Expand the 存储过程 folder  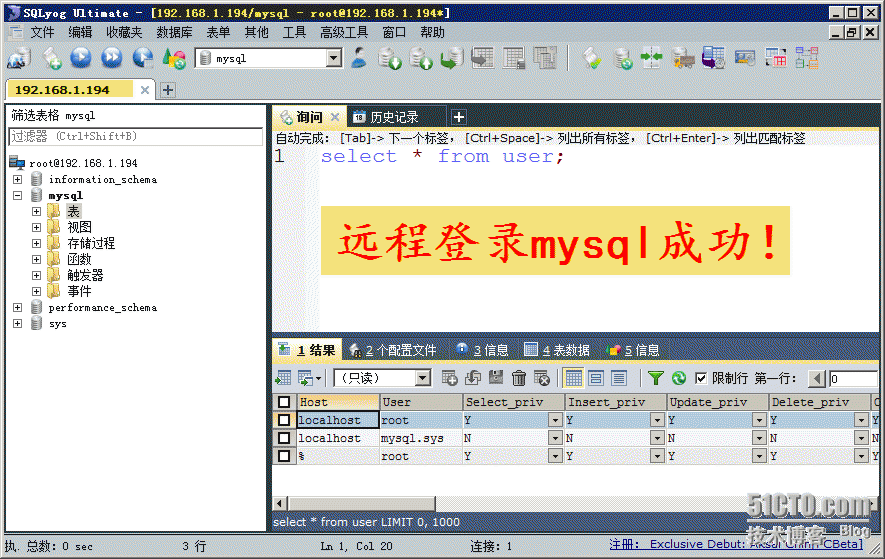[x=36, y=243]
